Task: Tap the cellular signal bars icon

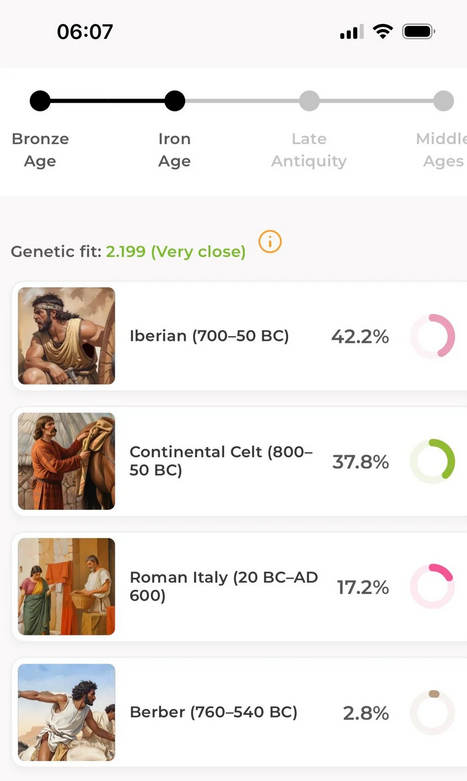Action: pyautogui.click(x=351, y=32)
